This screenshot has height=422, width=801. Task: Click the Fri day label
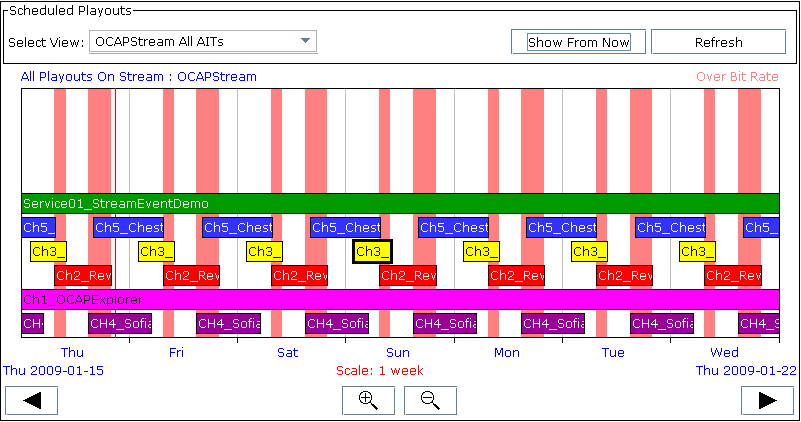click(x=176, y=353)
